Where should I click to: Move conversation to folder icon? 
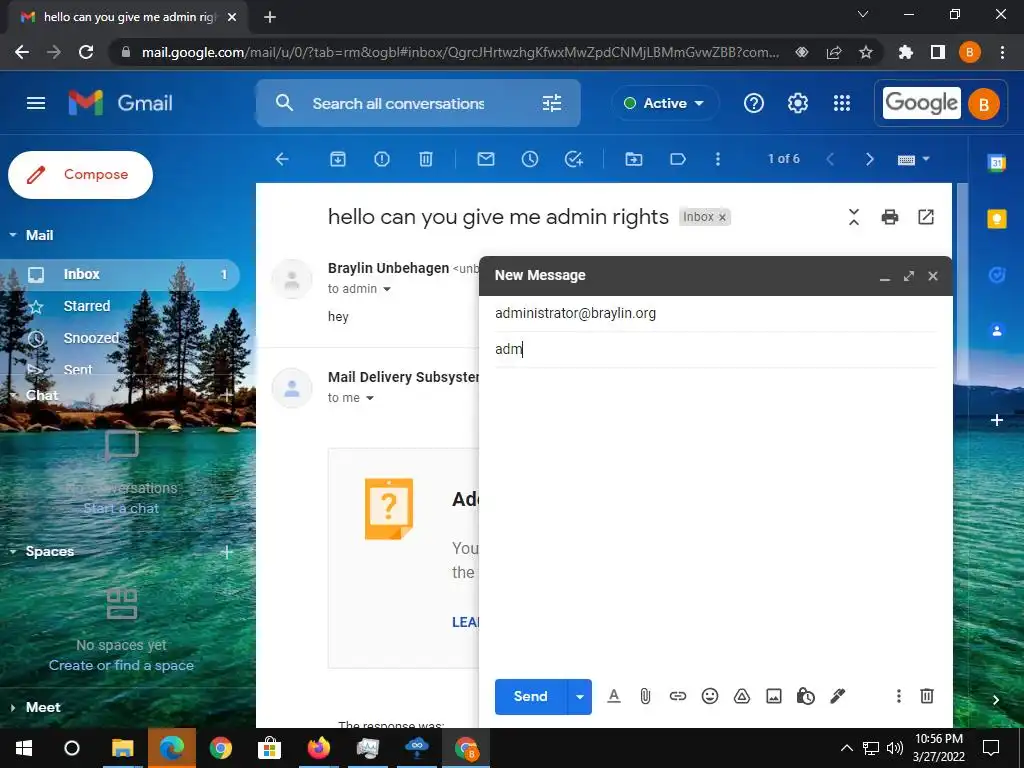click(633, 159)
